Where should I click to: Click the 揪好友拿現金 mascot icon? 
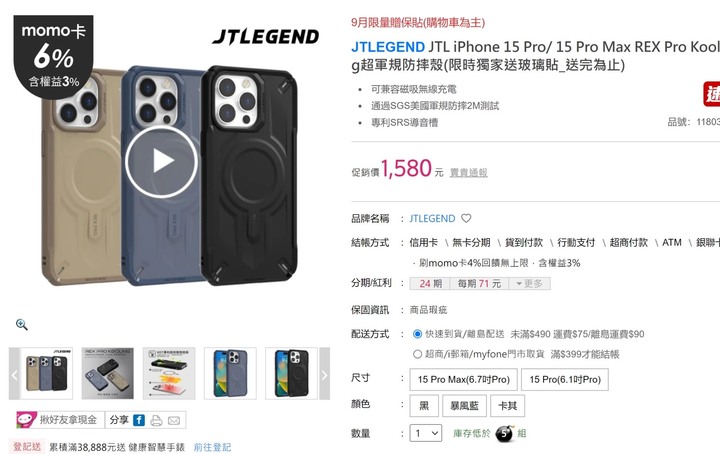[x=26, y=420]
